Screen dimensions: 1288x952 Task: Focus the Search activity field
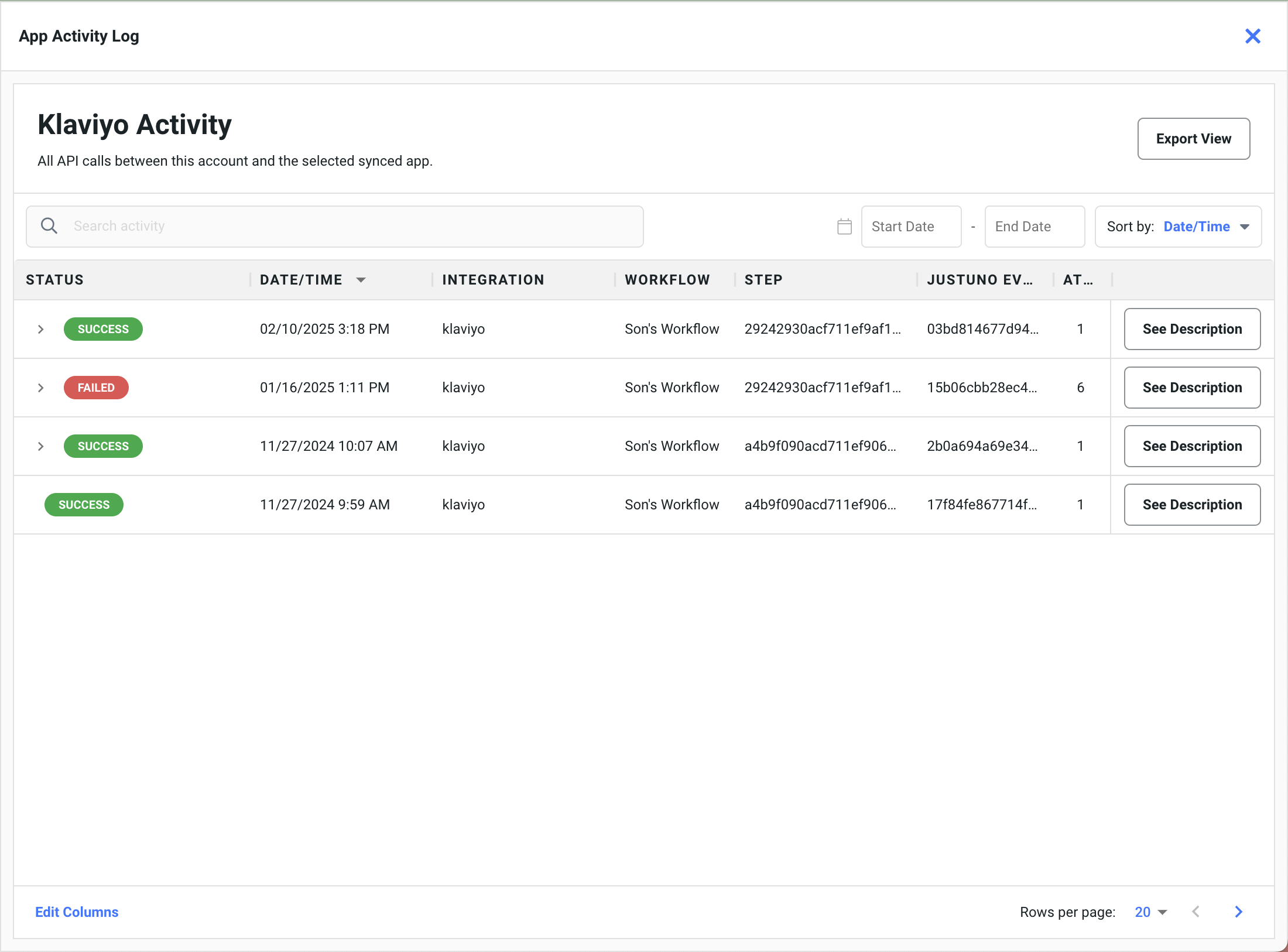click(351, 226)
